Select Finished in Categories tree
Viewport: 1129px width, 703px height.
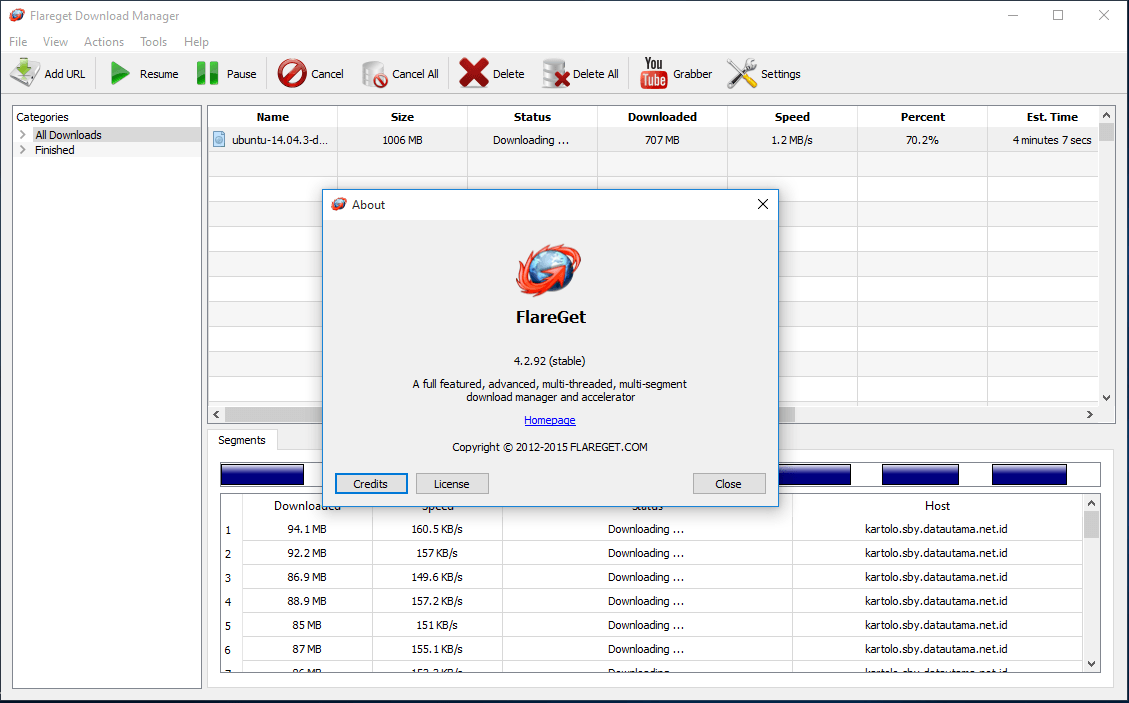coord(55,150)
